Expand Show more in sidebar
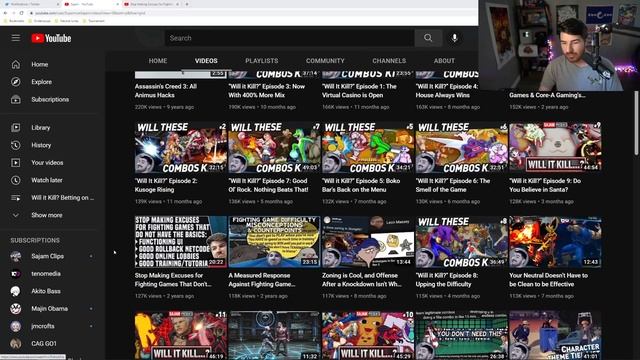This screenshot has width=640, height=360. (x=47, y=215)
